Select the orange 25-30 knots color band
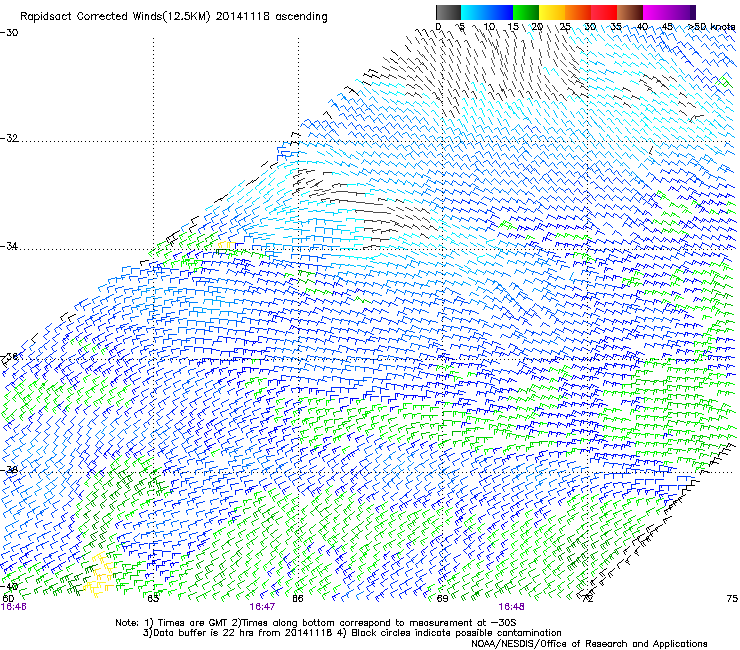Image resolution: width=740 pixels, height=650 pixels. [578, 12]
